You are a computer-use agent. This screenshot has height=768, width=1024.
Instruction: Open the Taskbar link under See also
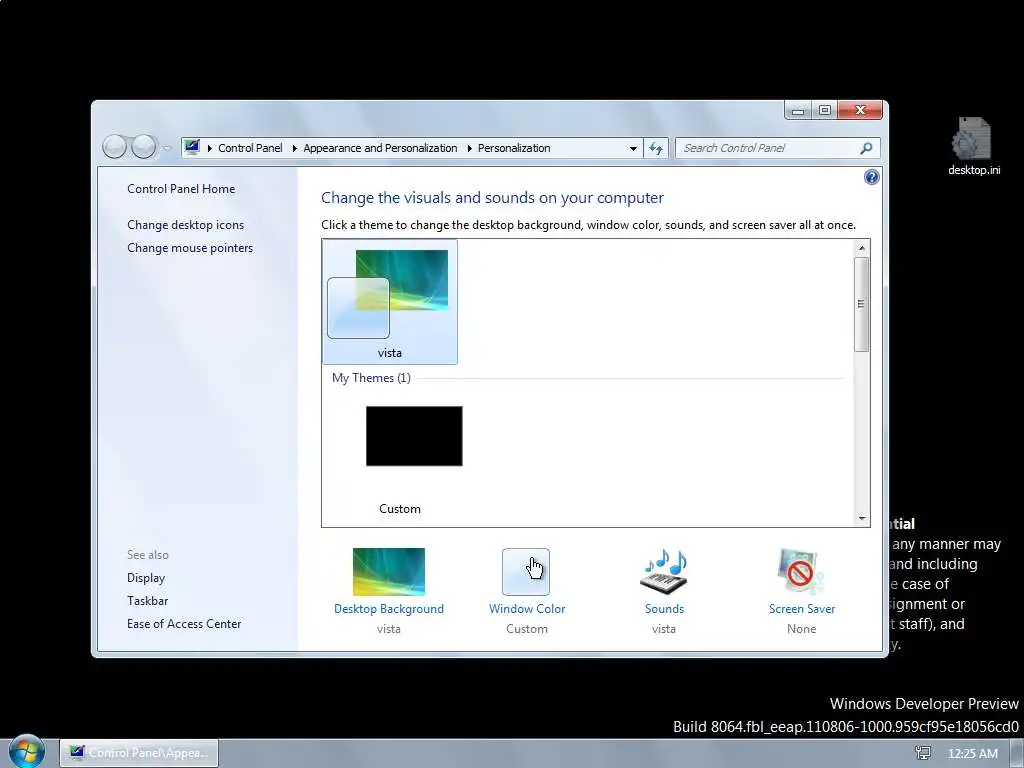click(148, 601)
